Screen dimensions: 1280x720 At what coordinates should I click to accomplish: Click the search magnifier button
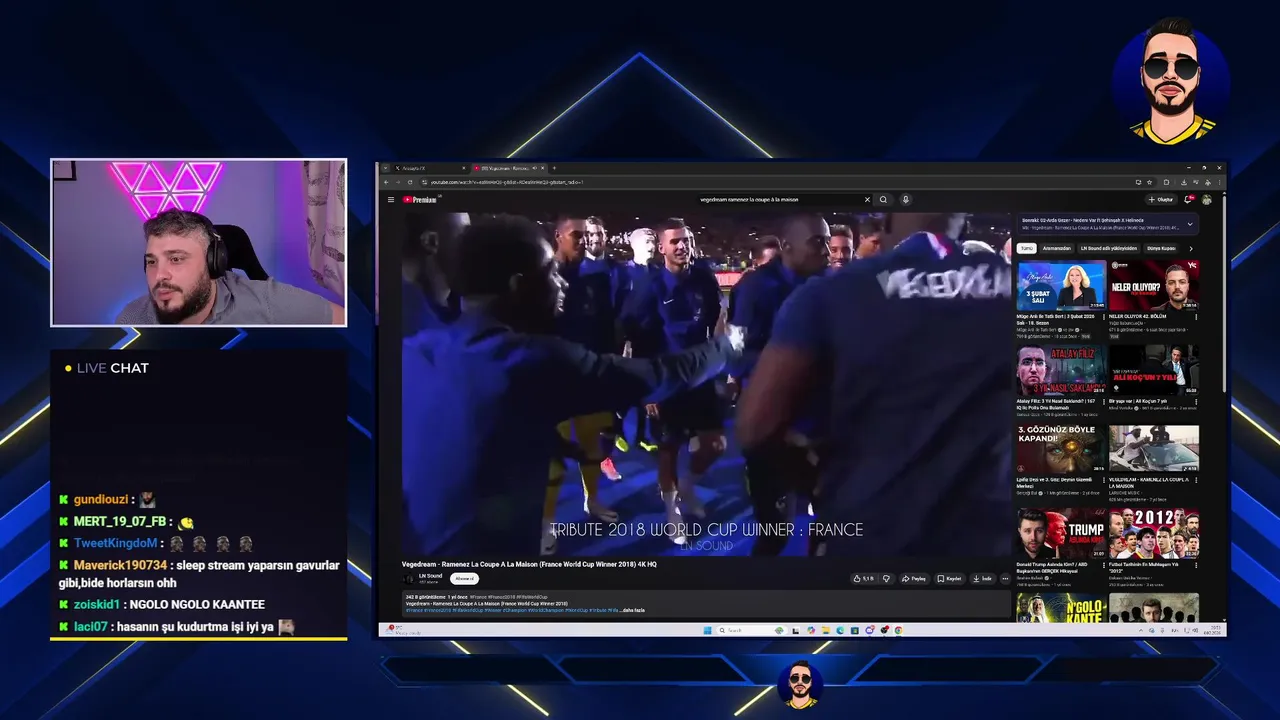coord(883,199)
